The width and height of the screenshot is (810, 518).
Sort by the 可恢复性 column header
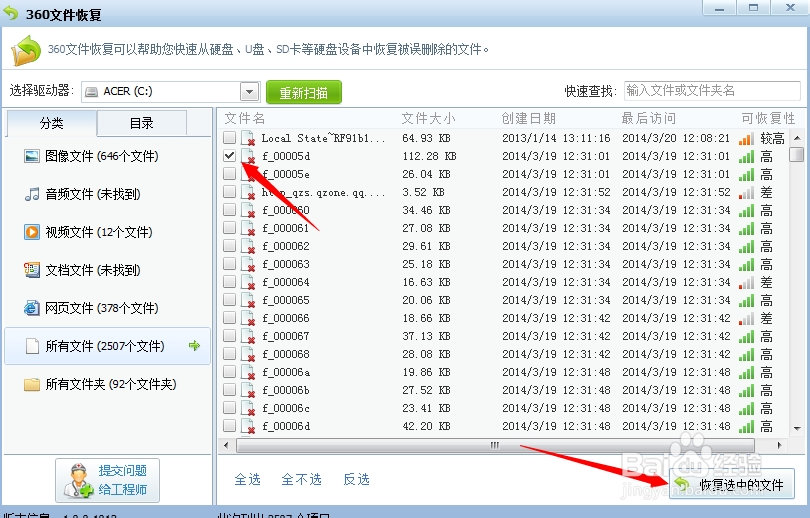tap(768, 118)
